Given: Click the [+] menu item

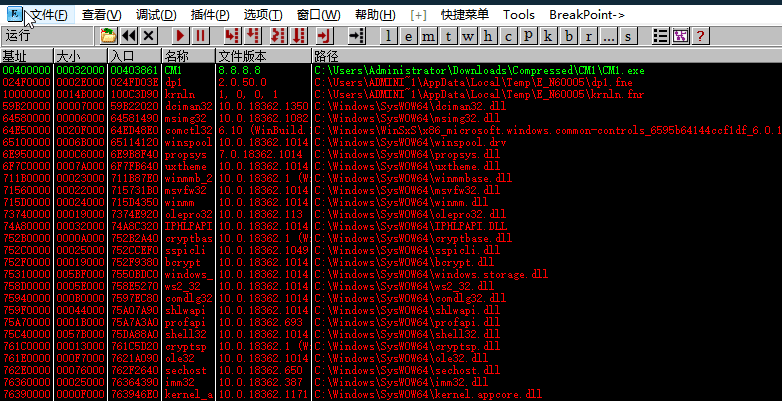Looking at the screenshot, I should coord(418,15).
